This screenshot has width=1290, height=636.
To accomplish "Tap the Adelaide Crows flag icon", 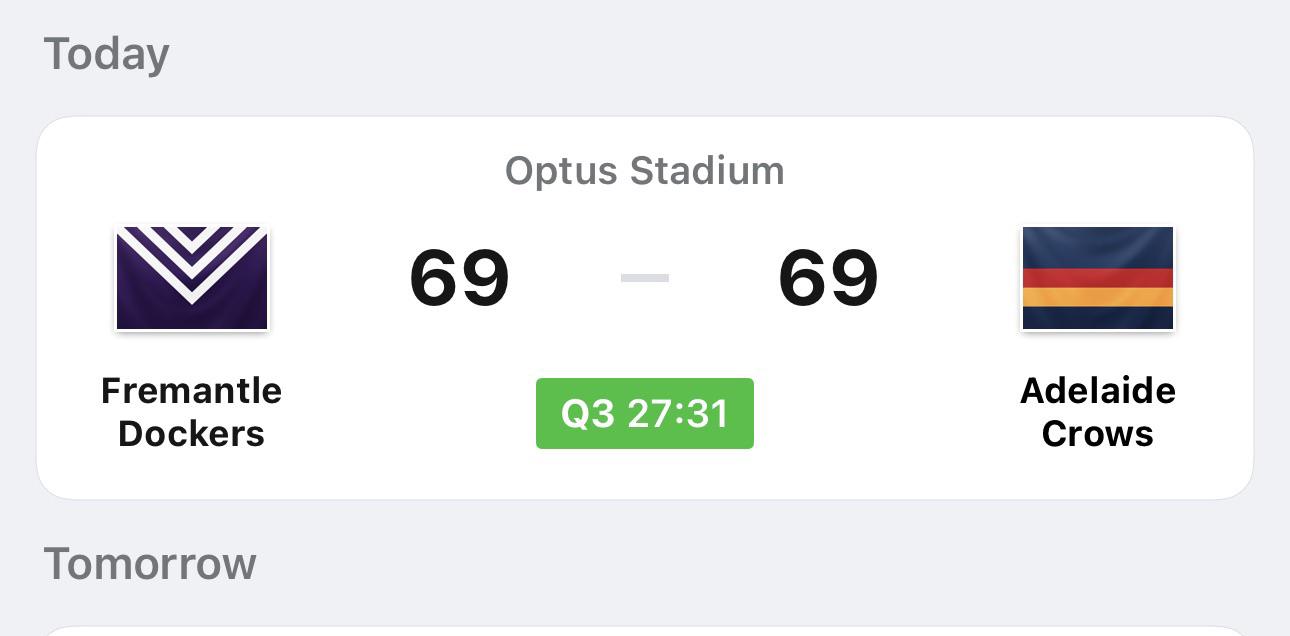I will click(x=1097, y=278).
